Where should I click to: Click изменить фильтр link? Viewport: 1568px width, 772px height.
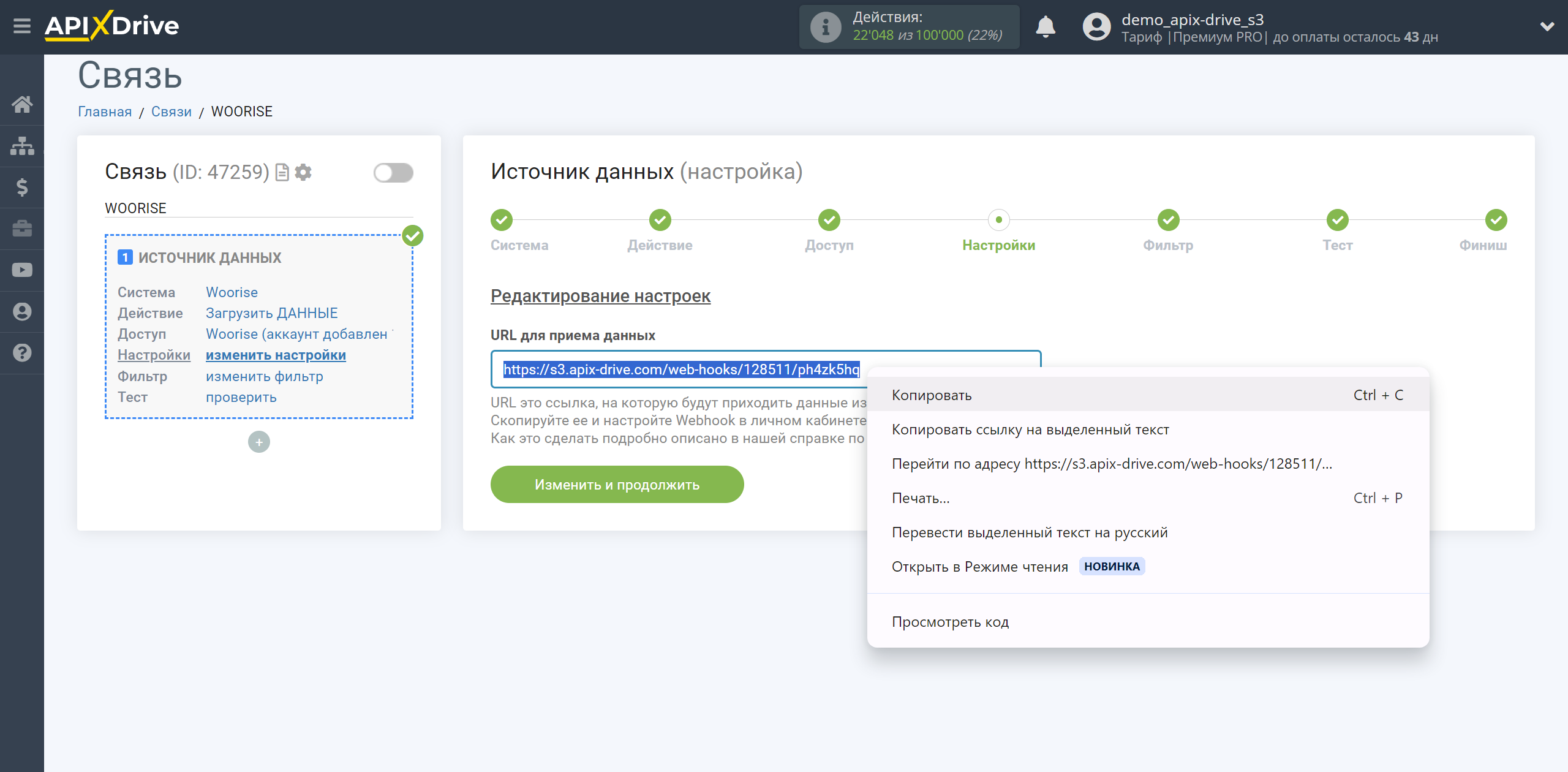pos(264,376)
